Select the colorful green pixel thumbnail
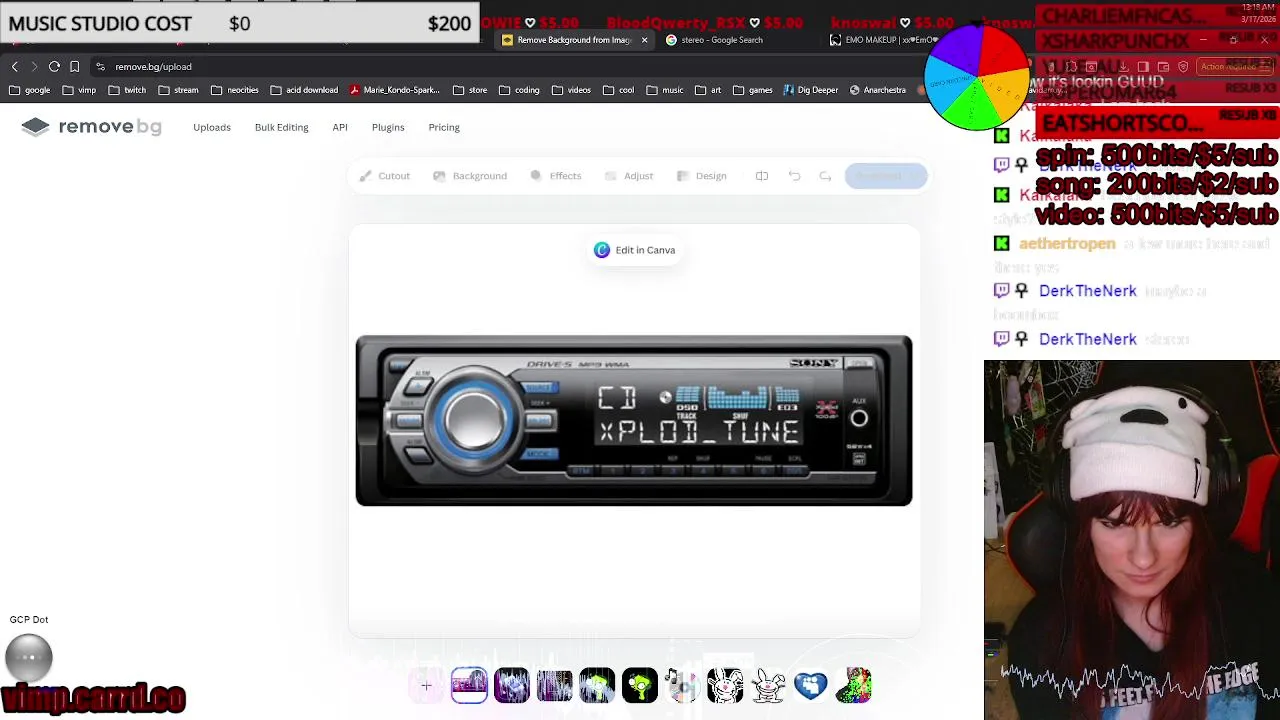 [854, 686]
